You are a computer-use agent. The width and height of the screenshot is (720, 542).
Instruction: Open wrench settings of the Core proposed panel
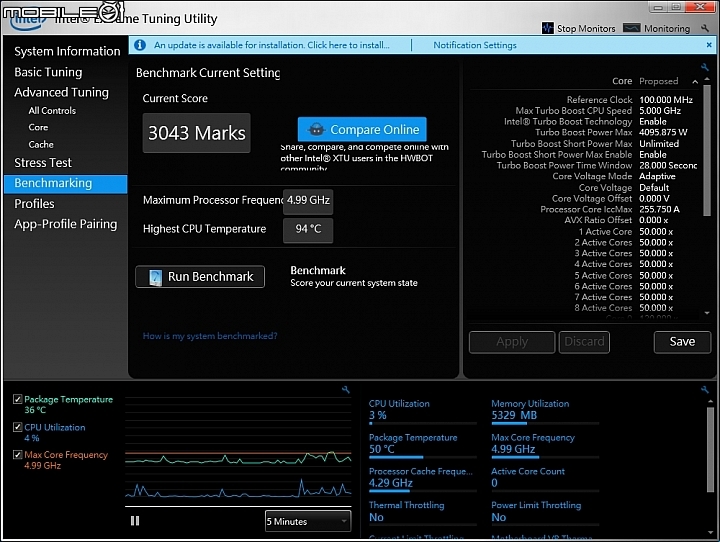coord(705,67)
